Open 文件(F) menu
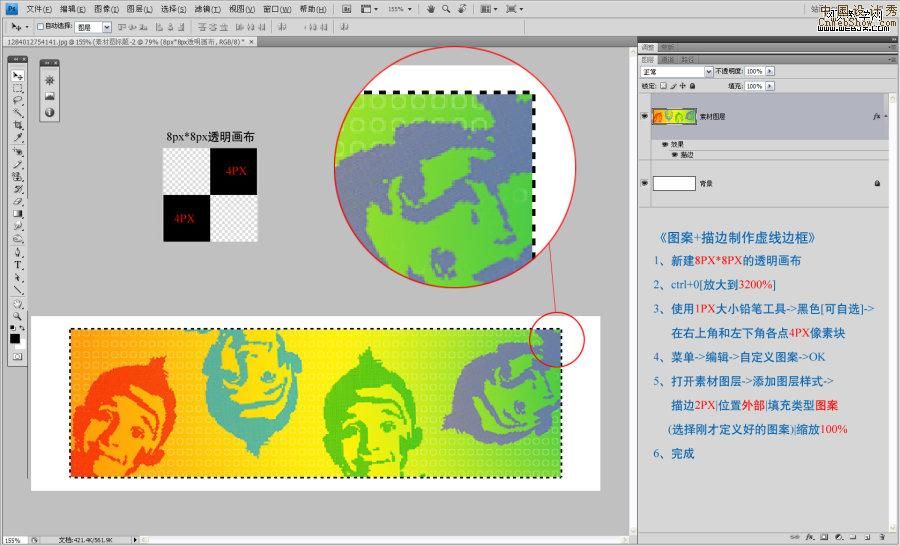 click(39, 9)
